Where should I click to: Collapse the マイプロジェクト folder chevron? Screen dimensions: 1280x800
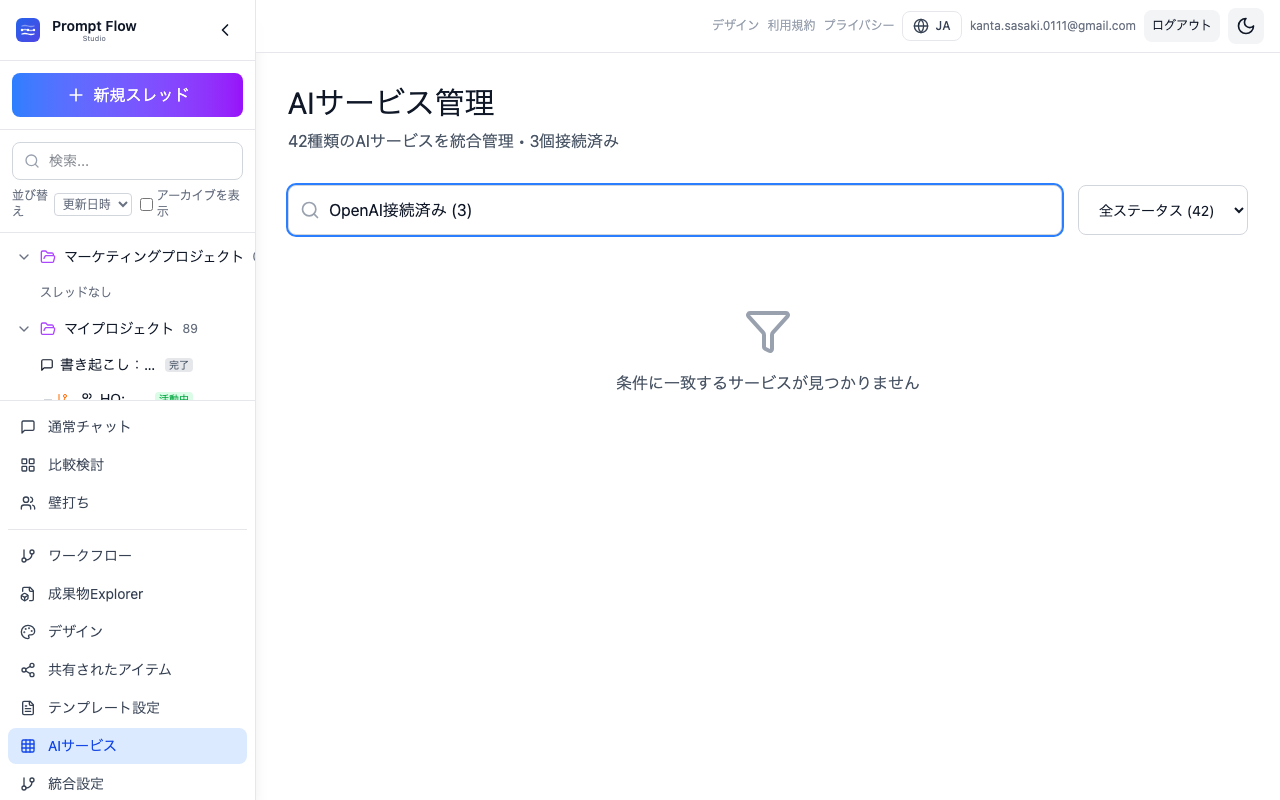click(x=24, y=329)
